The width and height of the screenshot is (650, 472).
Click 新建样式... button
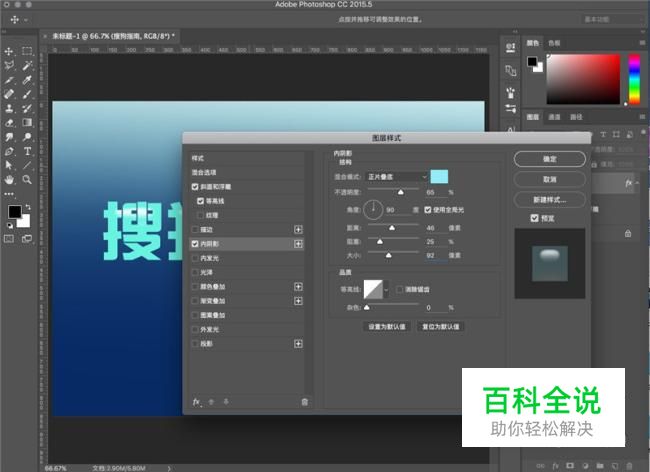[x=550, y=200]
